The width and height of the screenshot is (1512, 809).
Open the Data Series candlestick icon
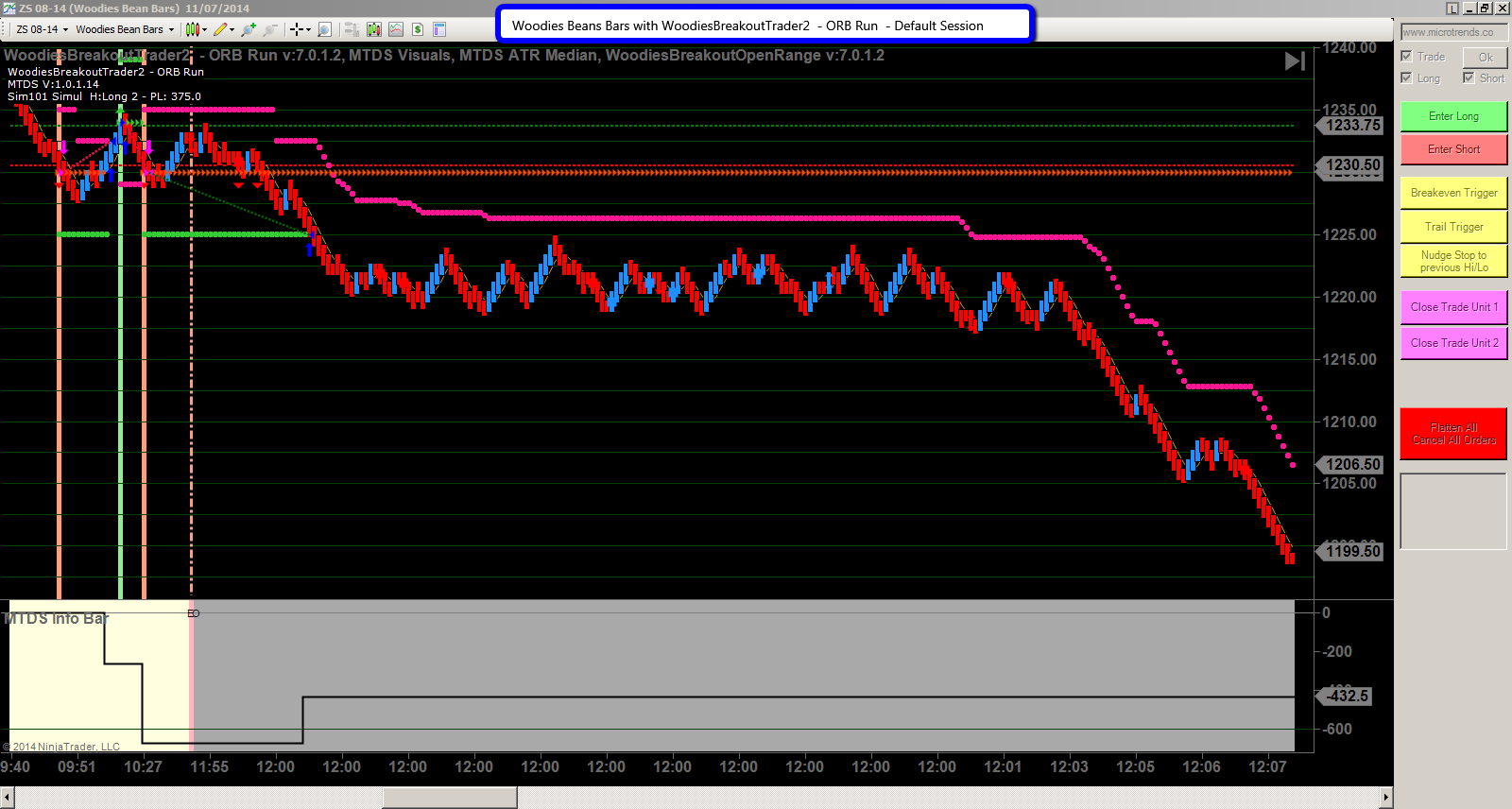pyautogui.click(x=373, y=29)
